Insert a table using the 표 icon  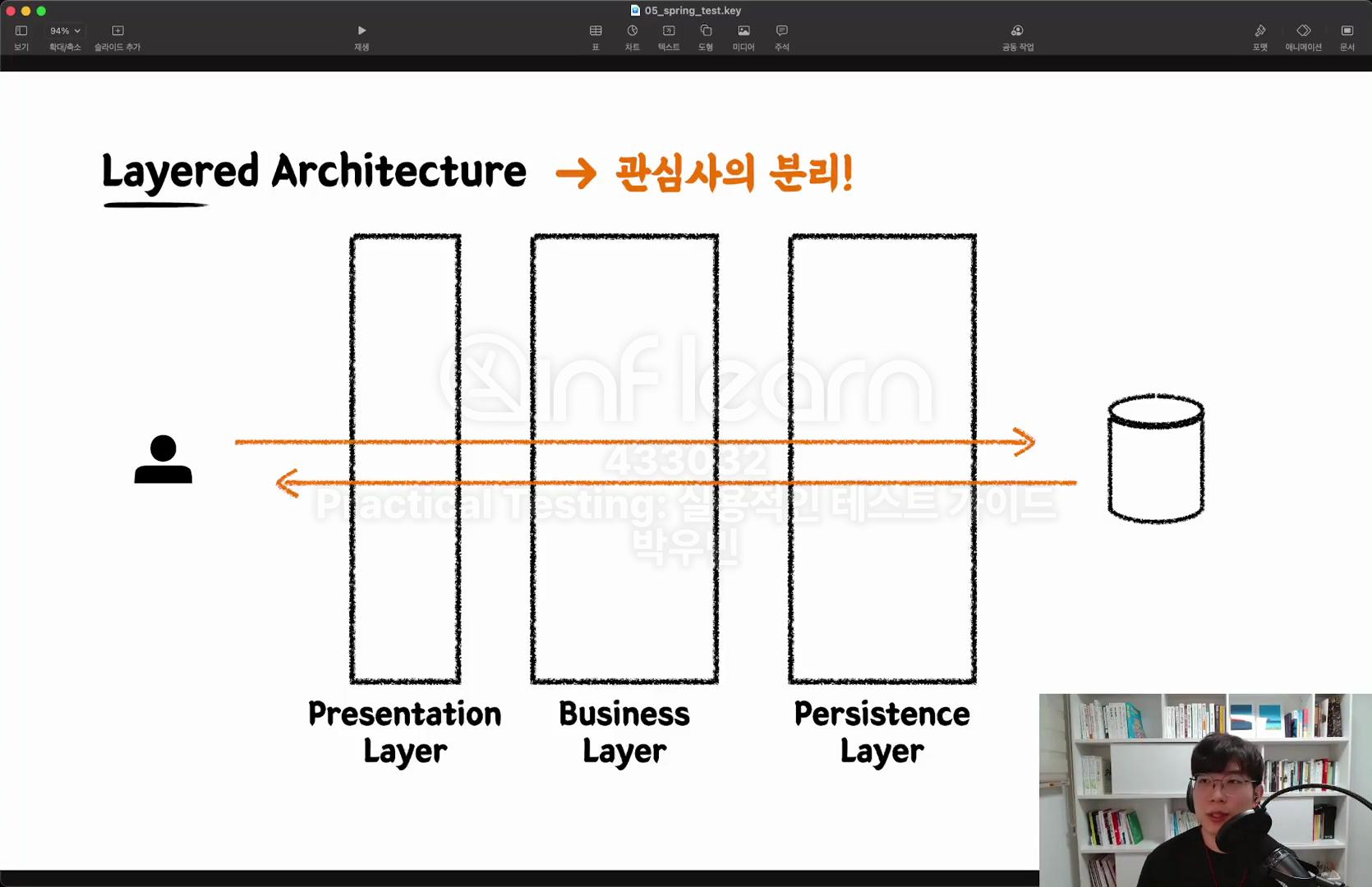596,37
